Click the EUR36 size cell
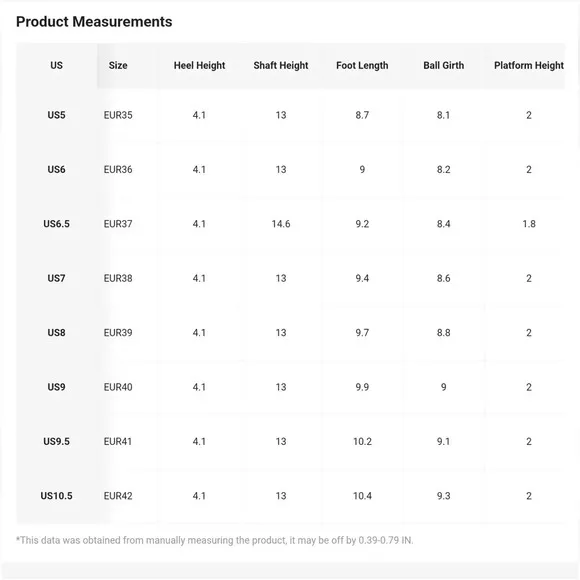Image resolution: width=580 pixels, height=580 pixels. tap(118, 169)
